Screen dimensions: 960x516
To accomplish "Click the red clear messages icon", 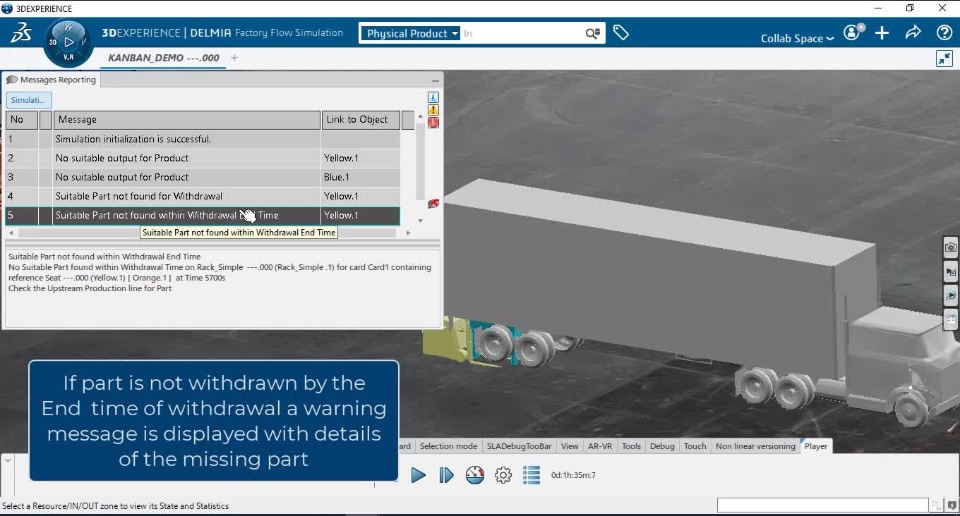I will [x=433, y=203].
